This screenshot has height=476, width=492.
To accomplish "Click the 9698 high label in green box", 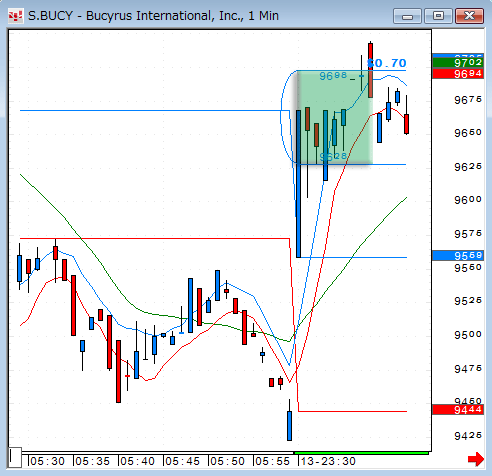I will 333,76.
